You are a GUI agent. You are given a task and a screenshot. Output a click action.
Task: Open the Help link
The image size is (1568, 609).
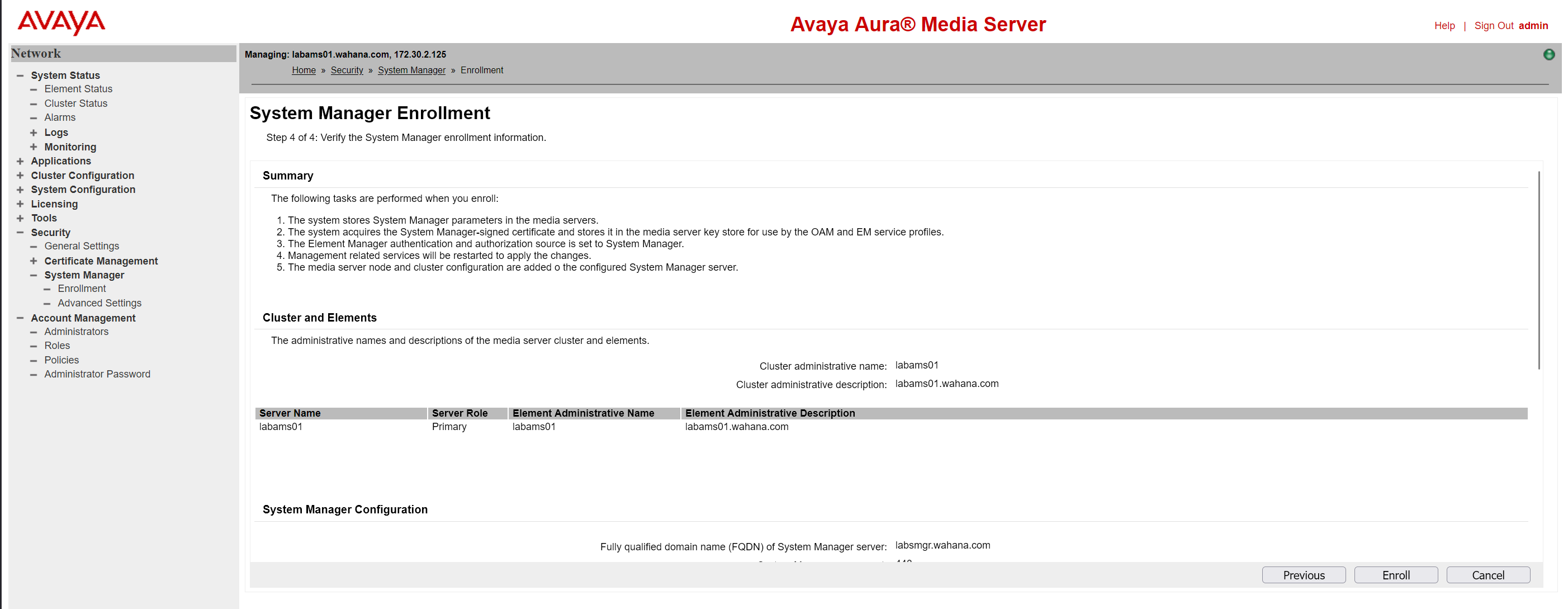1444,26
